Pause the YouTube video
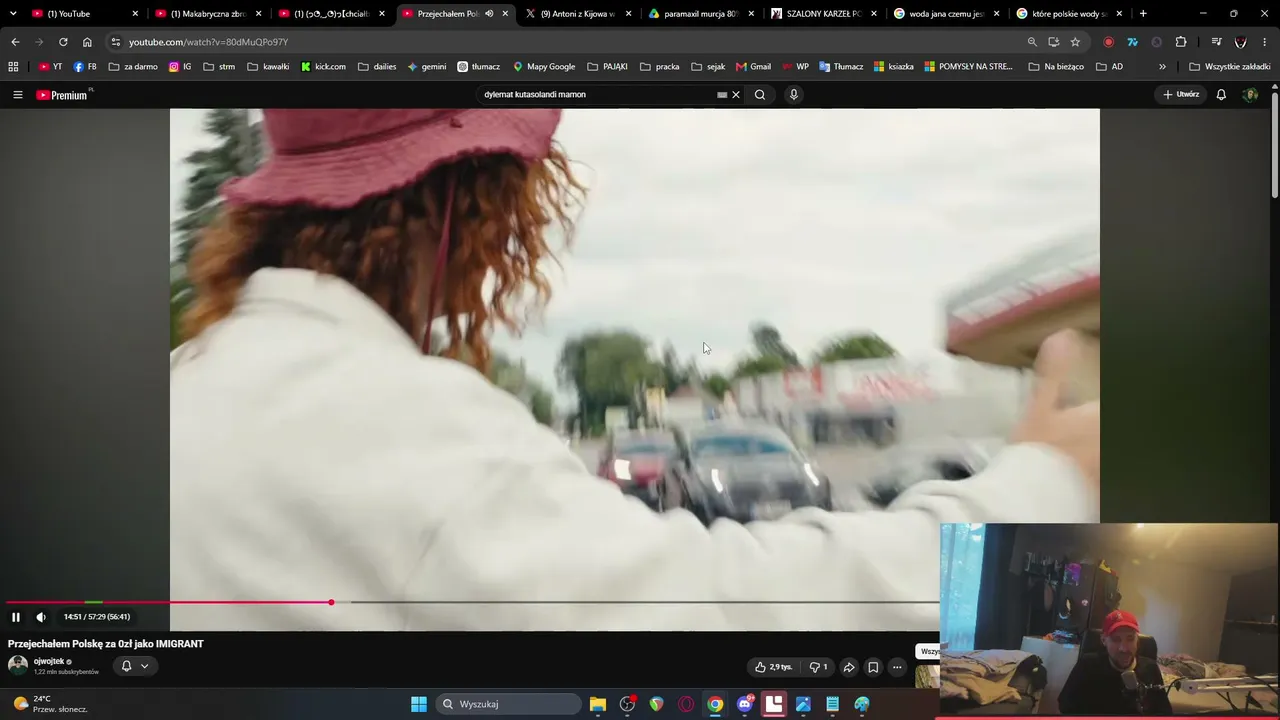 [x=16, y=617]
